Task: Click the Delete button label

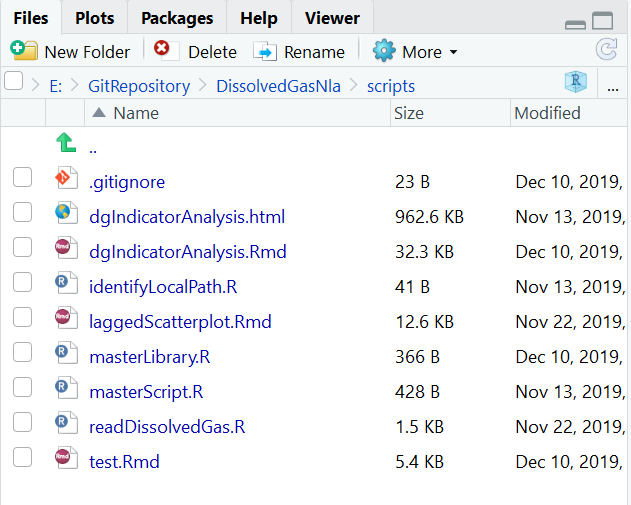Action: click(212, 52)
